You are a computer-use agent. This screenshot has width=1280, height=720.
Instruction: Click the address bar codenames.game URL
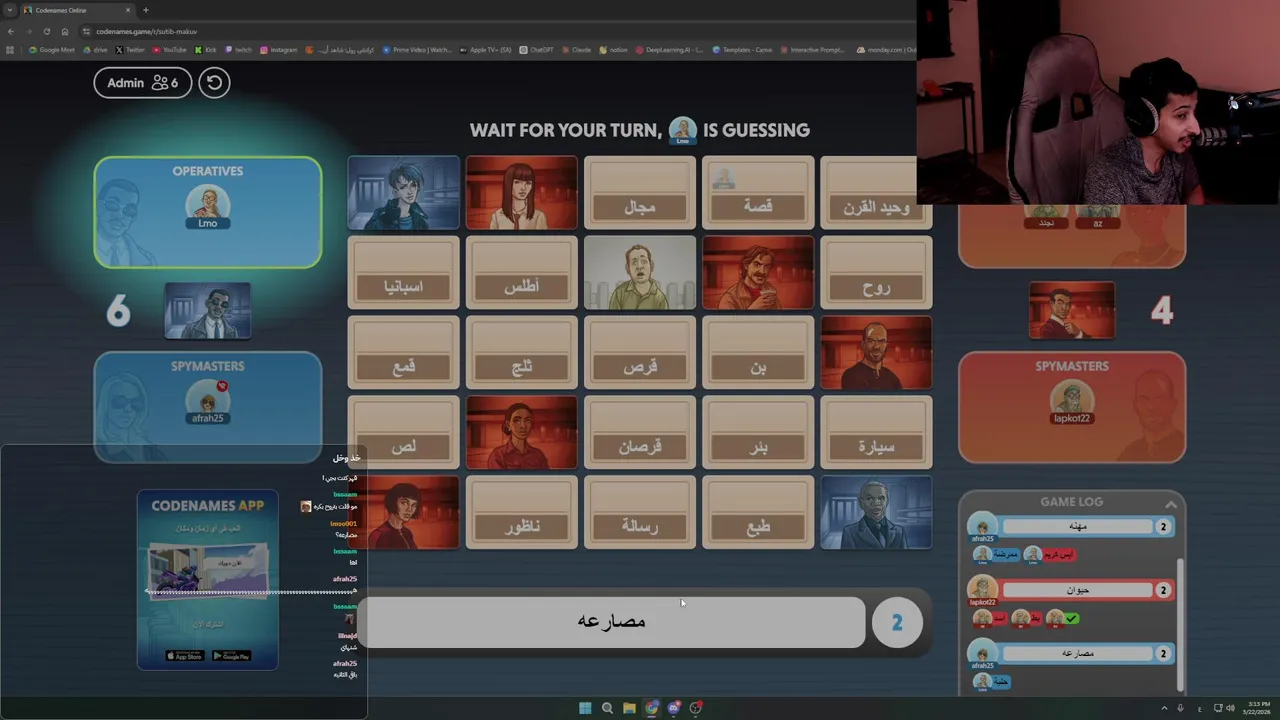[x=146, y=31]
